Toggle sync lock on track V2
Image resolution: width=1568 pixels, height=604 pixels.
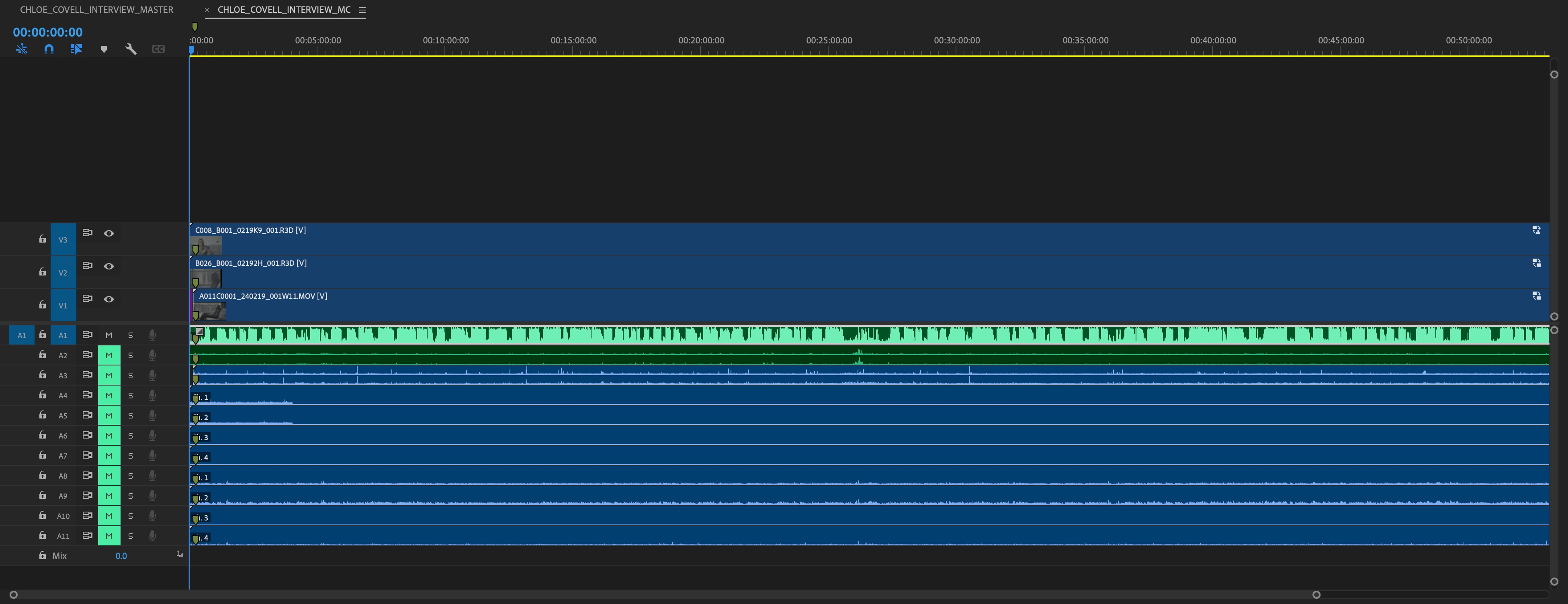pos(87,266)
